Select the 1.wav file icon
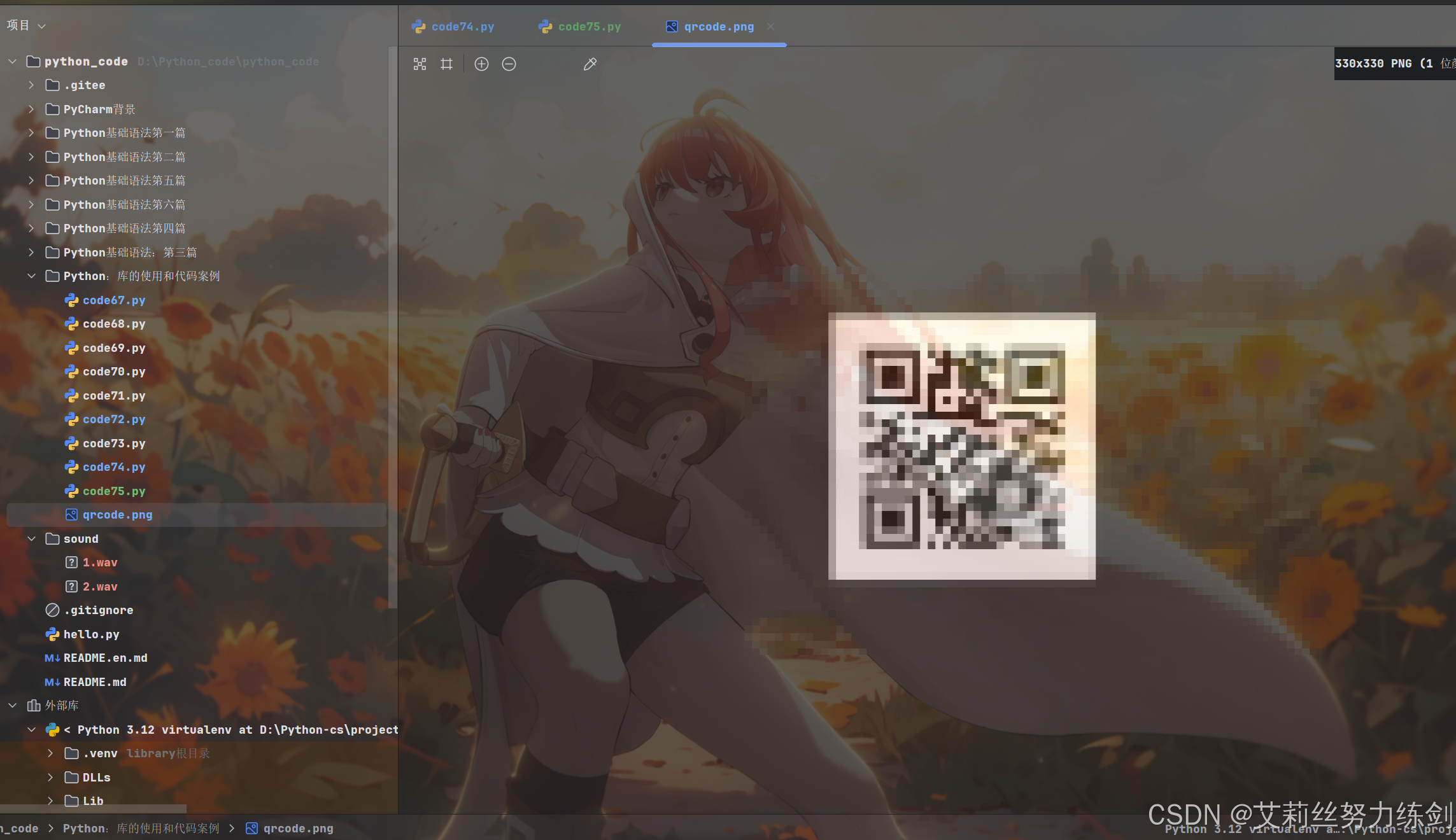Image resolution: width=1456 pixels, height=840 pixels. click(72, 563)
